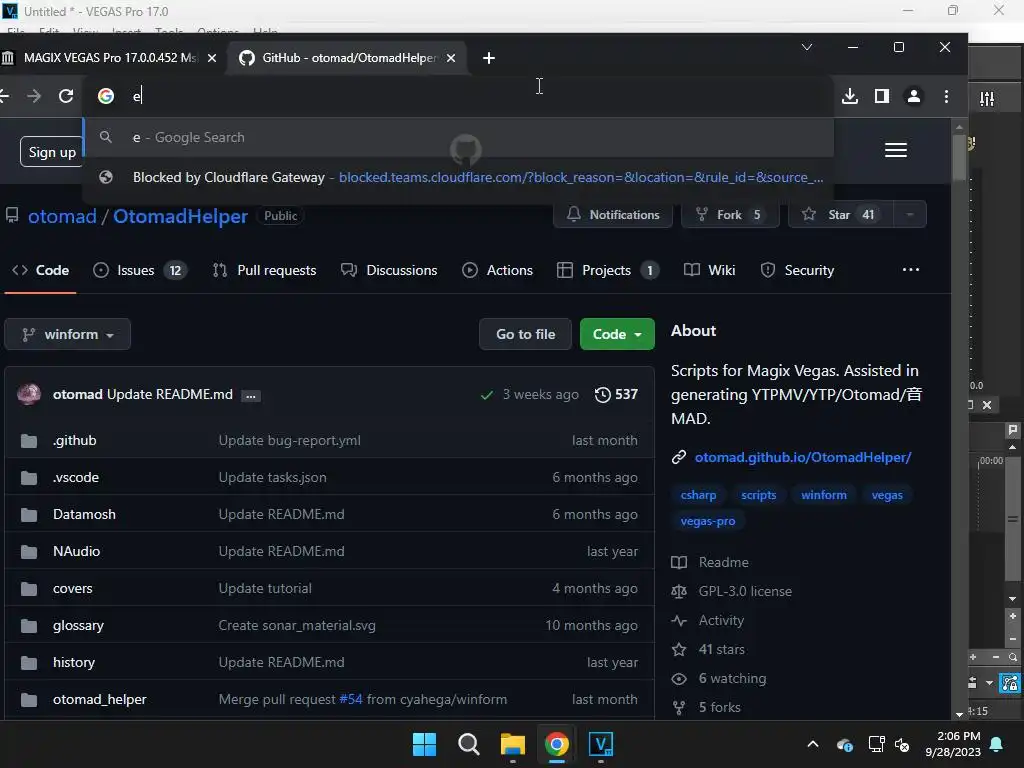Open Chrome profile menu
The width and height of the screenshot is (1024, 768).
coord(914,97)
